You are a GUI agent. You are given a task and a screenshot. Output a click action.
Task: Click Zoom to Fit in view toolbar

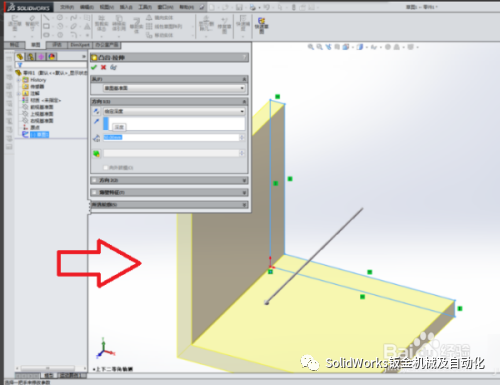click(311, 47)
